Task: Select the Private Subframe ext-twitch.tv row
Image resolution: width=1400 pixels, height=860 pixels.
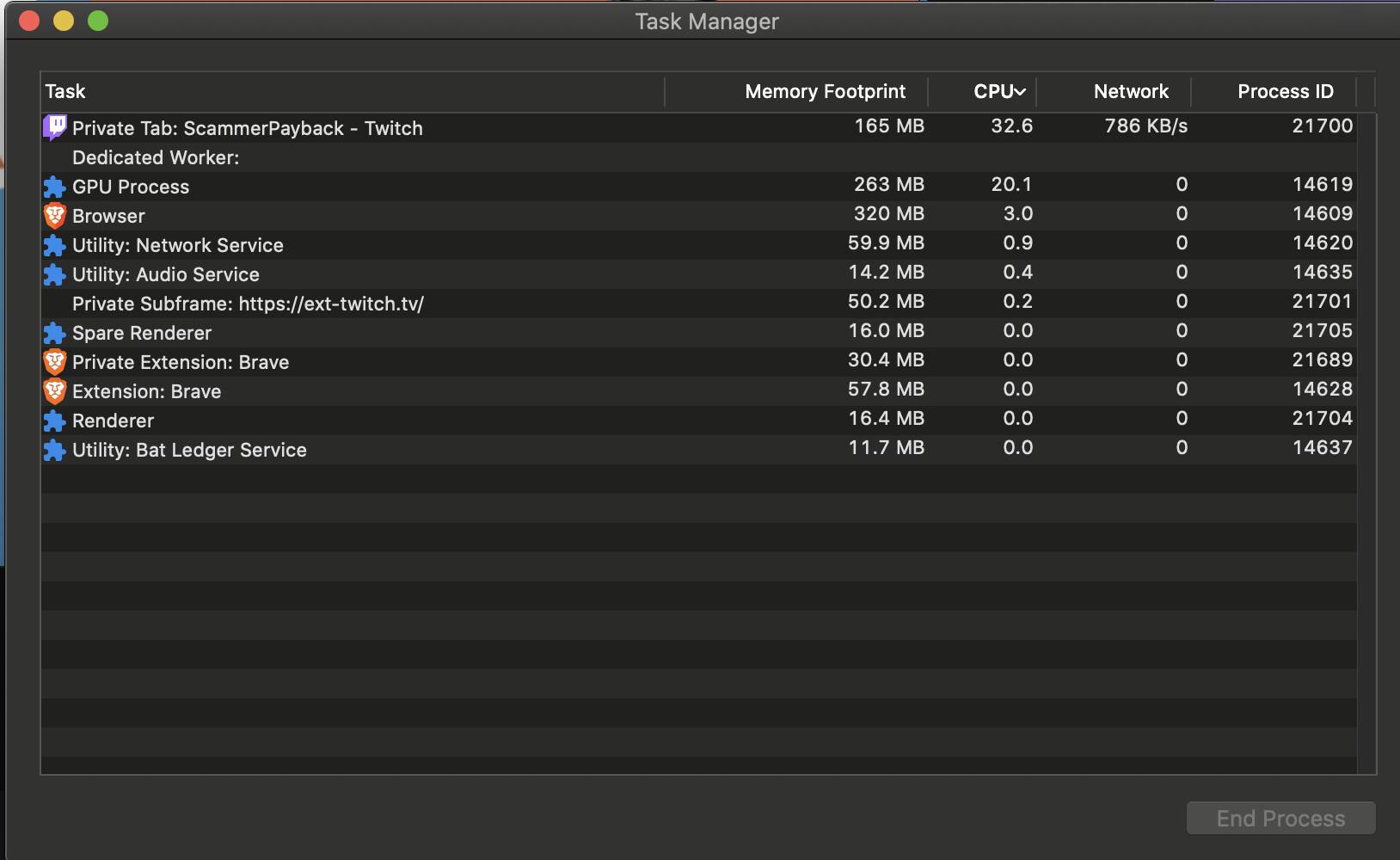Action: 699,304
